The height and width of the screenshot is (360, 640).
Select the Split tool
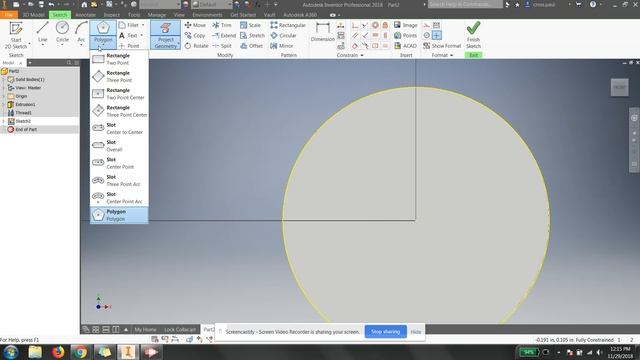pyautogui.click(x=222, y=46)
